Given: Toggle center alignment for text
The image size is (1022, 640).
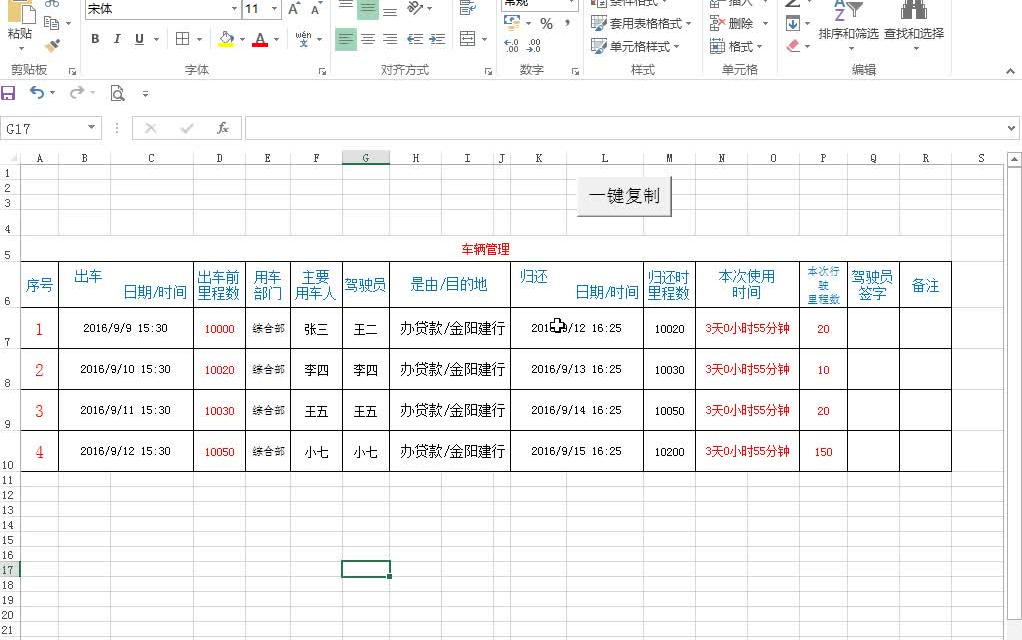Looking at the screenshot, I should (367, 40).
